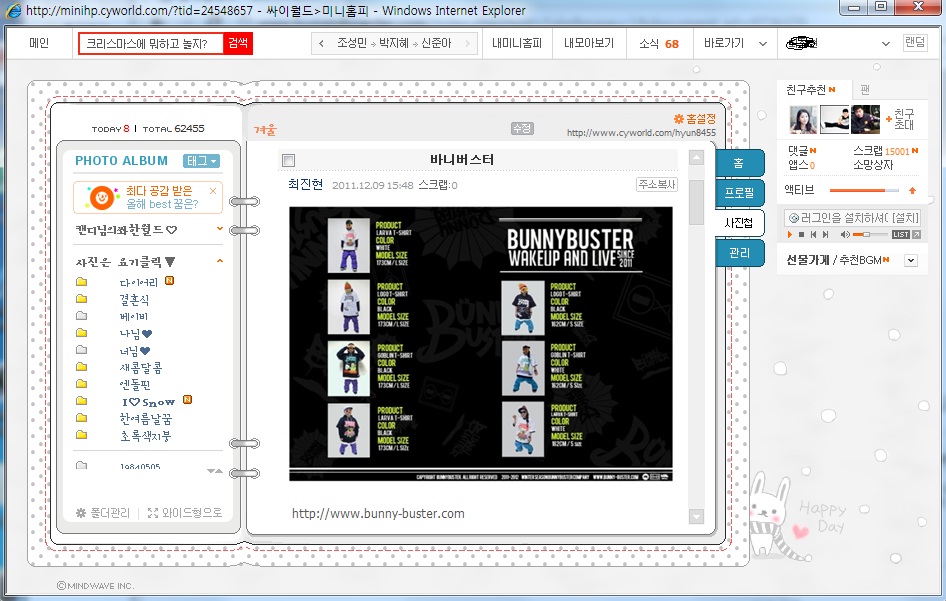Click the 액티브 progress bar
Screen dimensions: 946x601
(864, 191)
